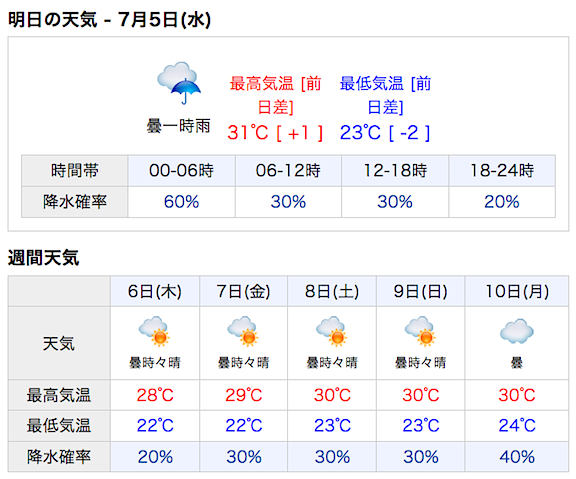Select the 18-24時 time slot header

click(x=502, y=171)
